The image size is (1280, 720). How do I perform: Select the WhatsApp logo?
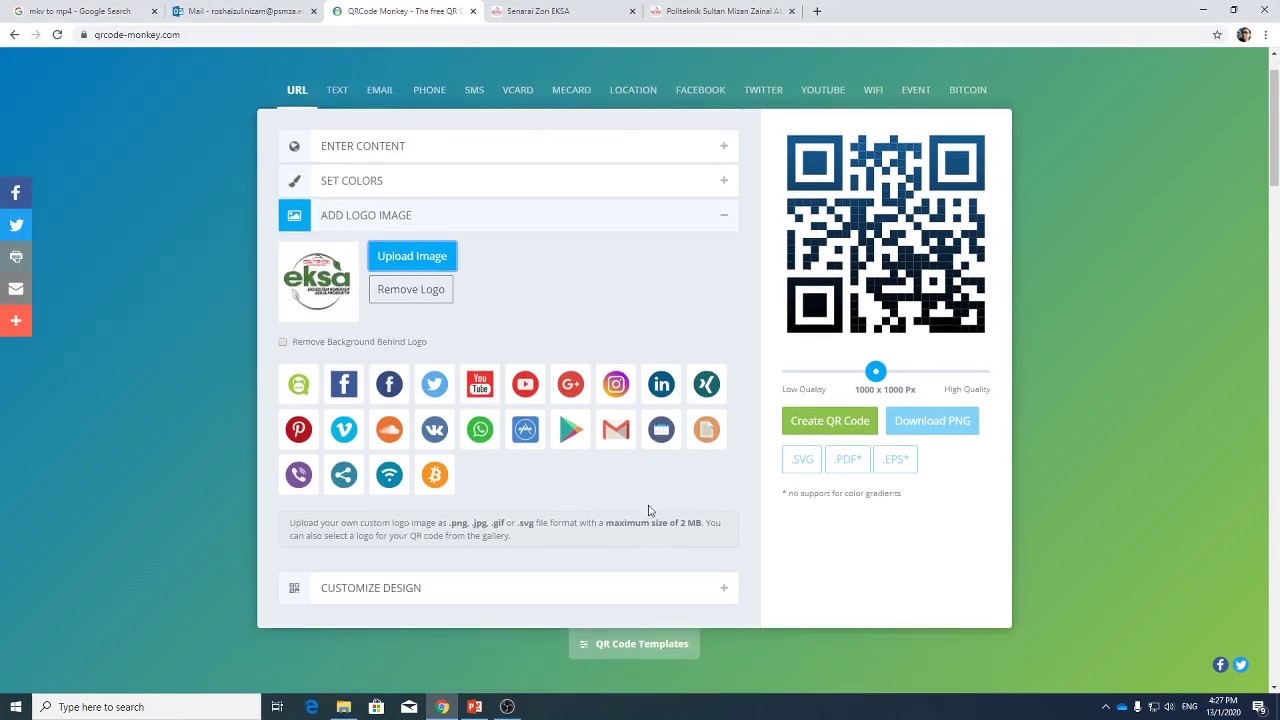coord(480,429)
